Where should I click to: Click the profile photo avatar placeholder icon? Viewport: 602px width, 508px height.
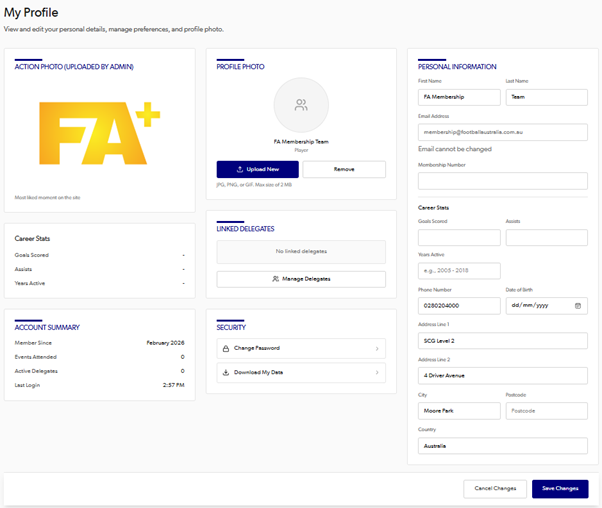(301, 105)
